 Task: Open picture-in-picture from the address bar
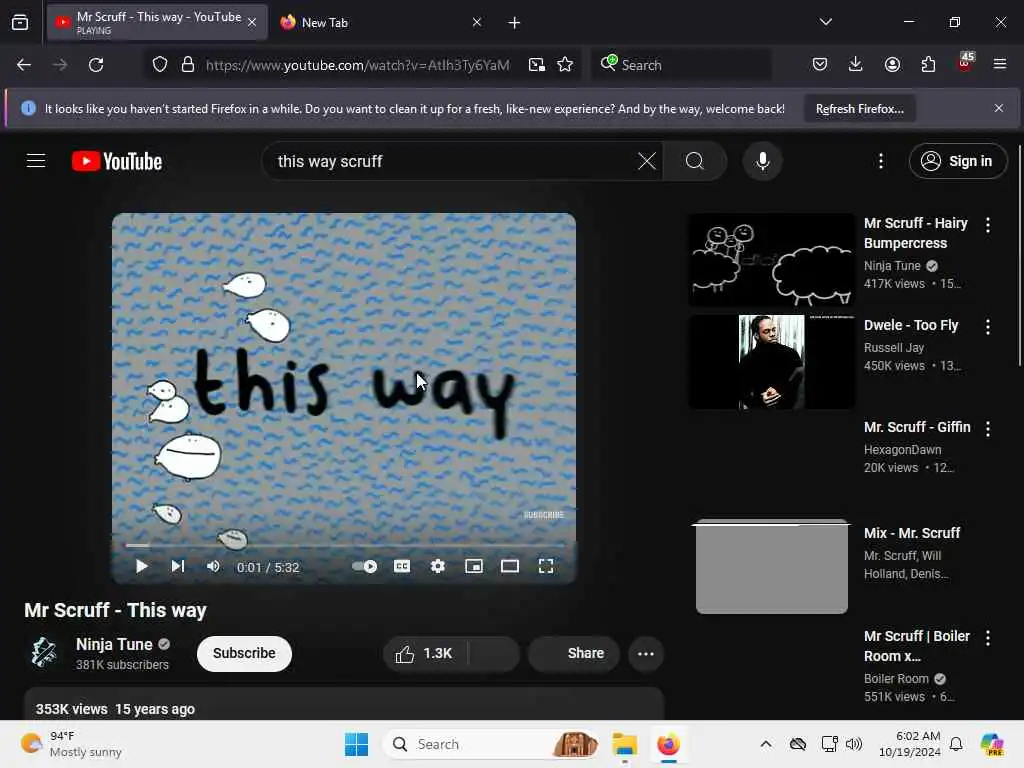(537, 65)
